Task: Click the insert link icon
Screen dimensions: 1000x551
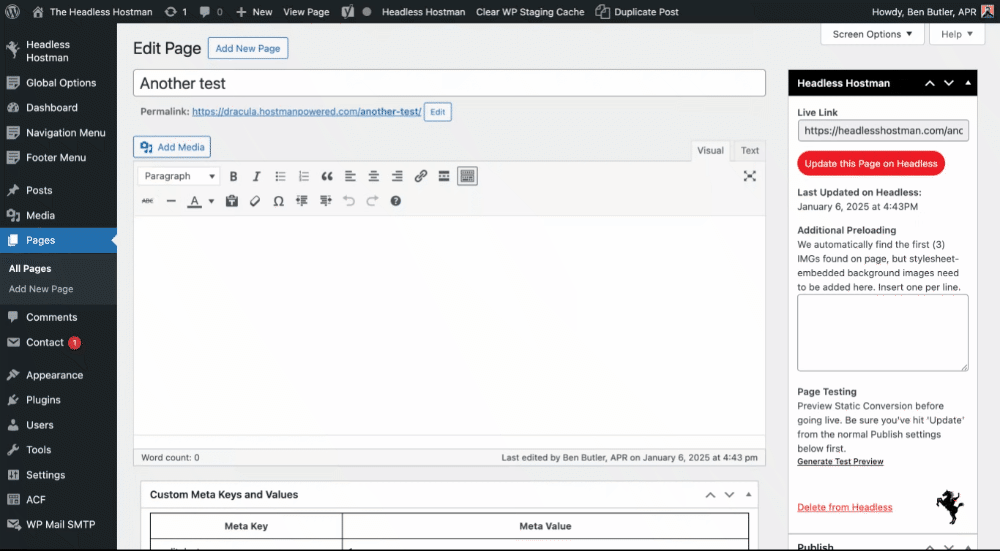Action: coord(420,176)
